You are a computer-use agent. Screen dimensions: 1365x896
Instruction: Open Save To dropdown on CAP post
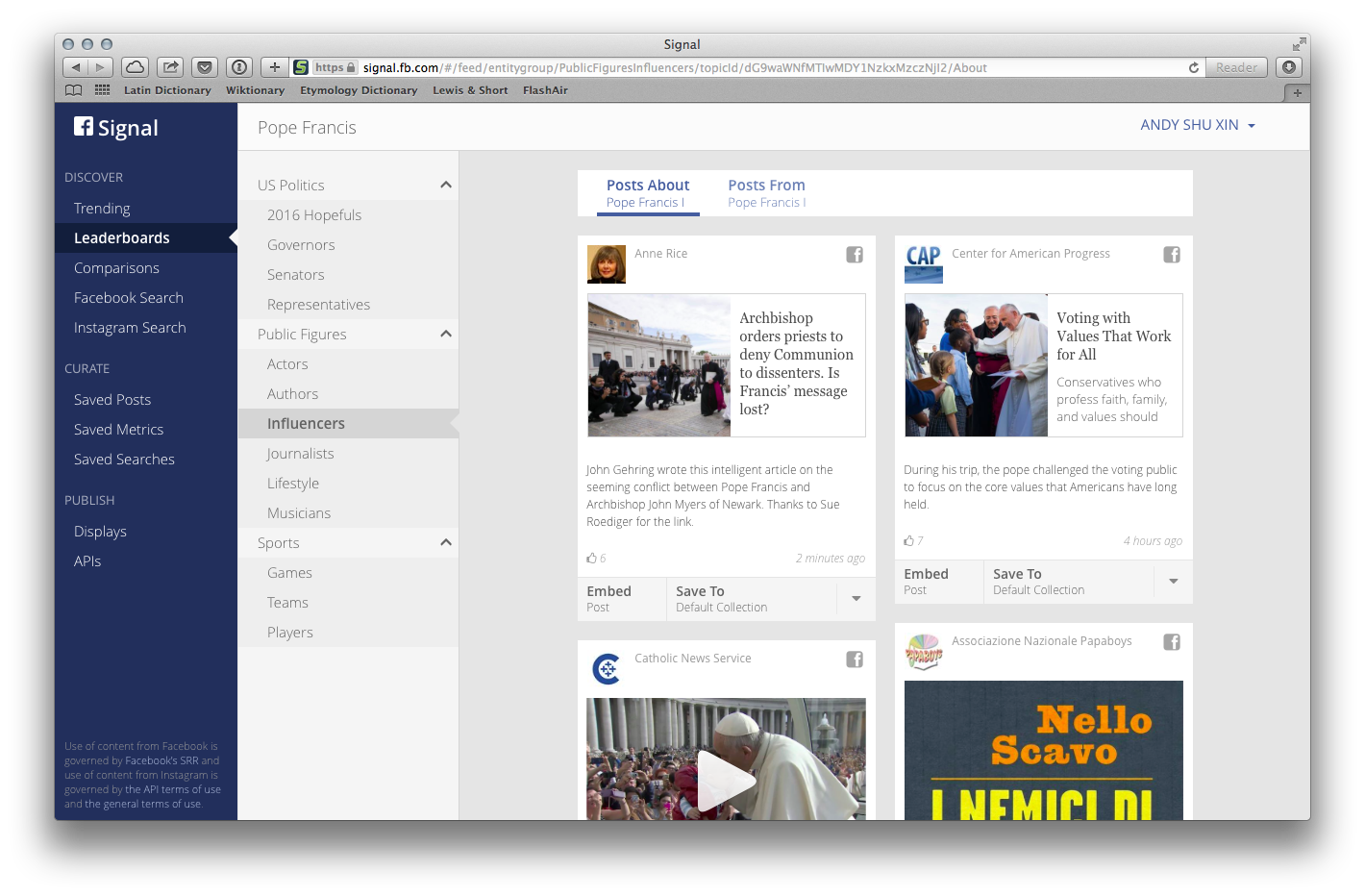click(1174, 582)
